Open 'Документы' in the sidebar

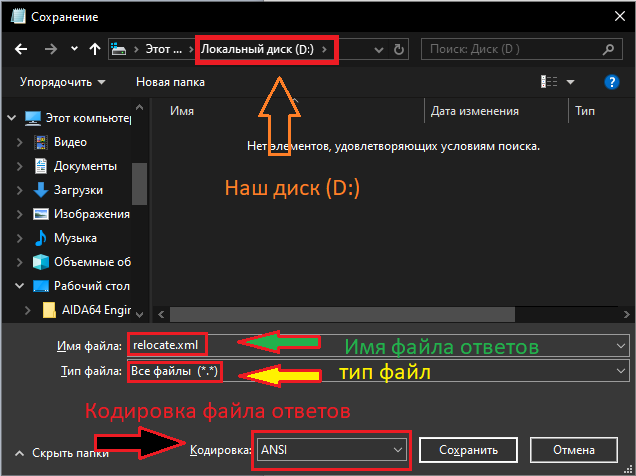click(85, 166)
